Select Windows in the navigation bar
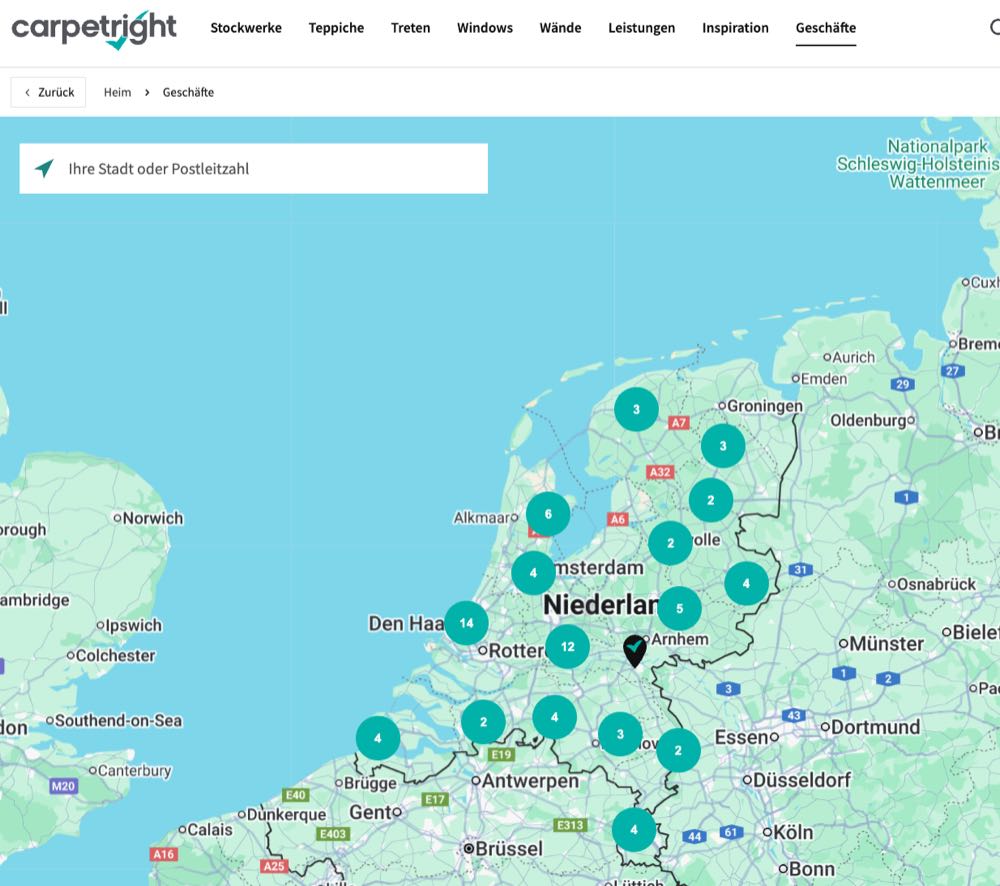The width and height of the screenshot is (1000, 886). coord(485,28)
